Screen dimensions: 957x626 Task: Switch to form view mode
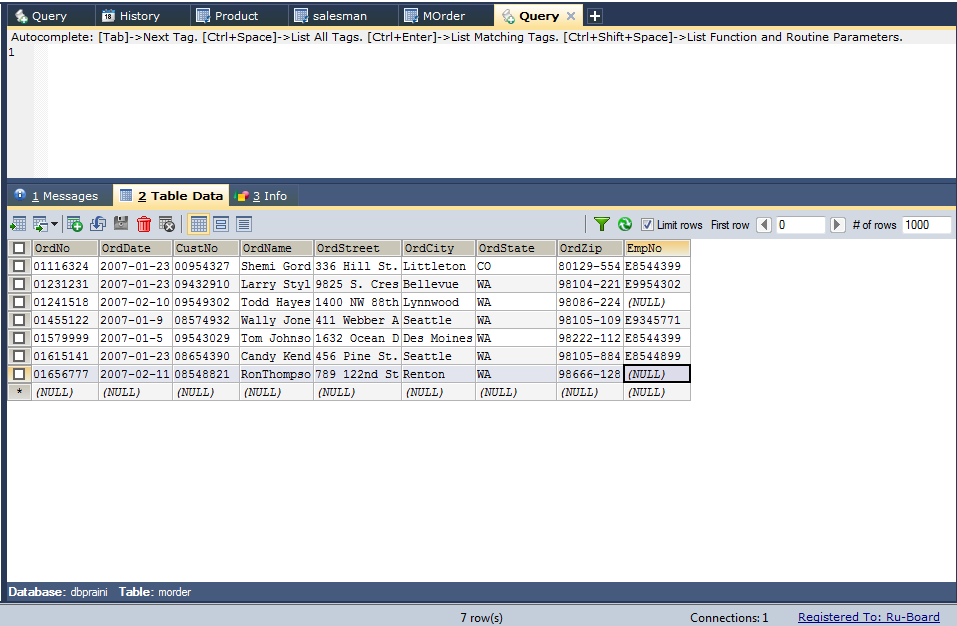point(221,224)
